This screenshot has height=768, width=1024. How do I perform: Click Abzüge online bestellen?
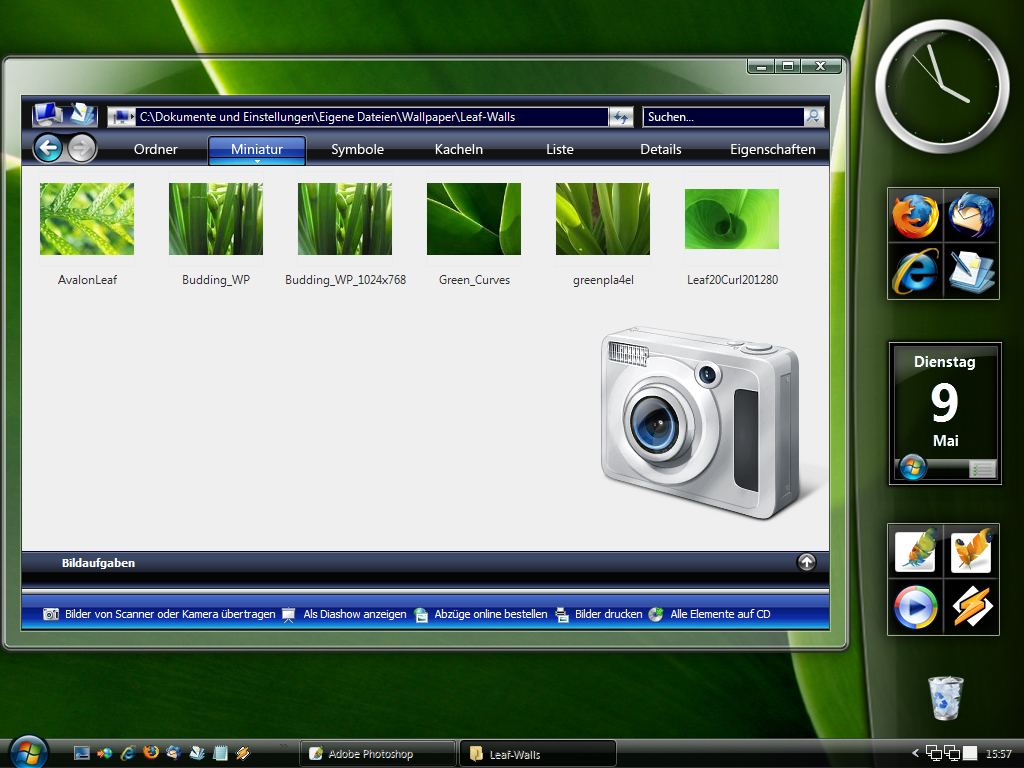[490, 614]
